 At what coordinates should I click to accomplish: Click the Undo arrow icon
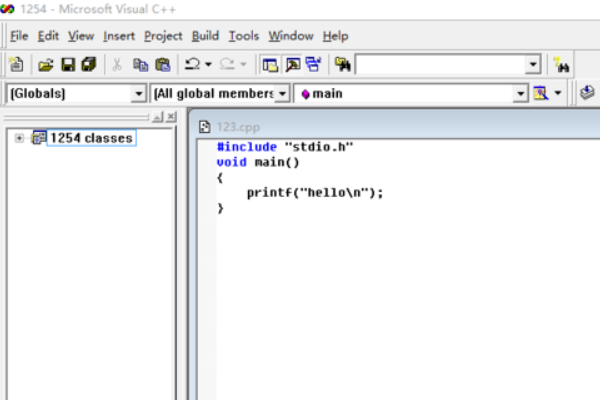tap(192, 64)
